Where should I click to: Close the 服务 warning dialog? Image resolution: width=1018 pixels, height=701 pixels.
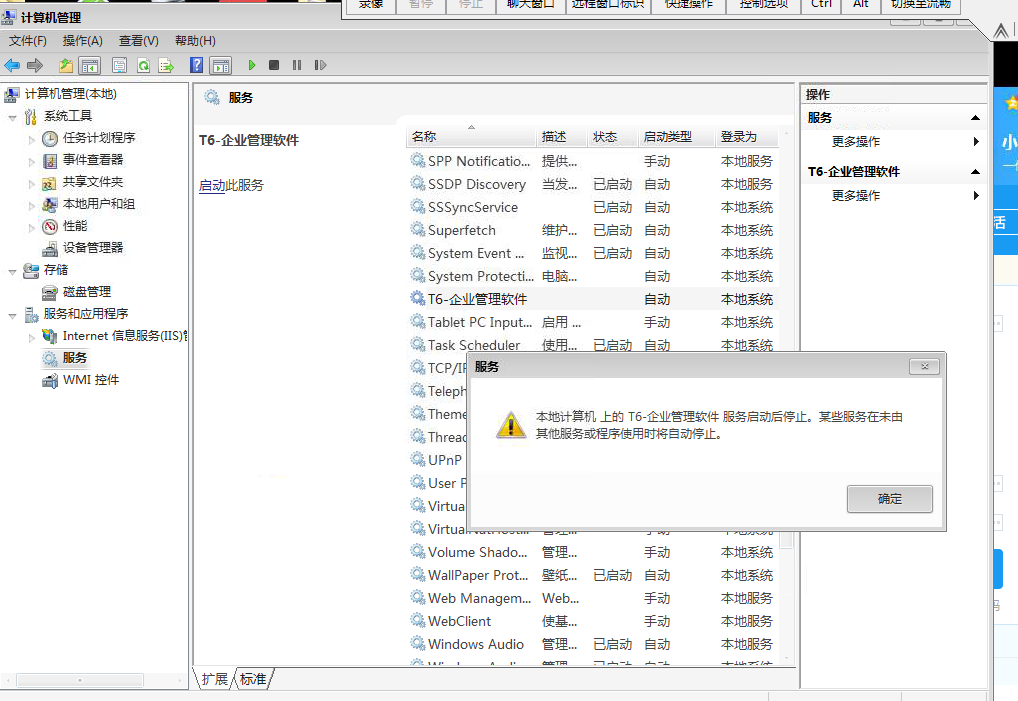(925, 367)
